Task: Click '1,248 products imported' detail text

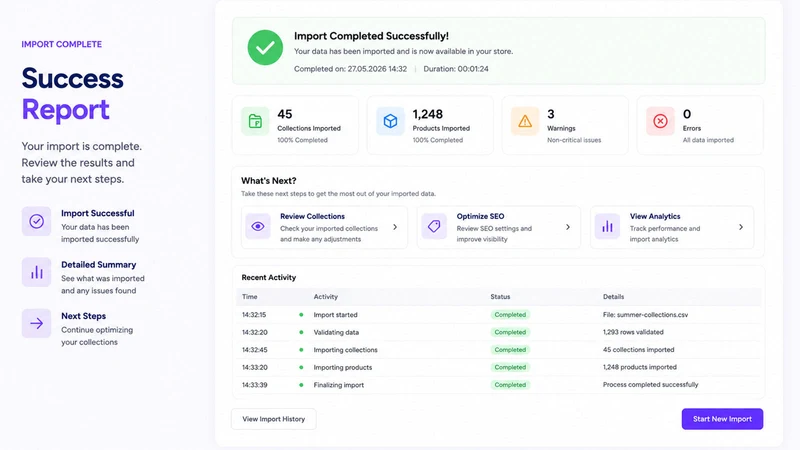Action: click(640, 367)
